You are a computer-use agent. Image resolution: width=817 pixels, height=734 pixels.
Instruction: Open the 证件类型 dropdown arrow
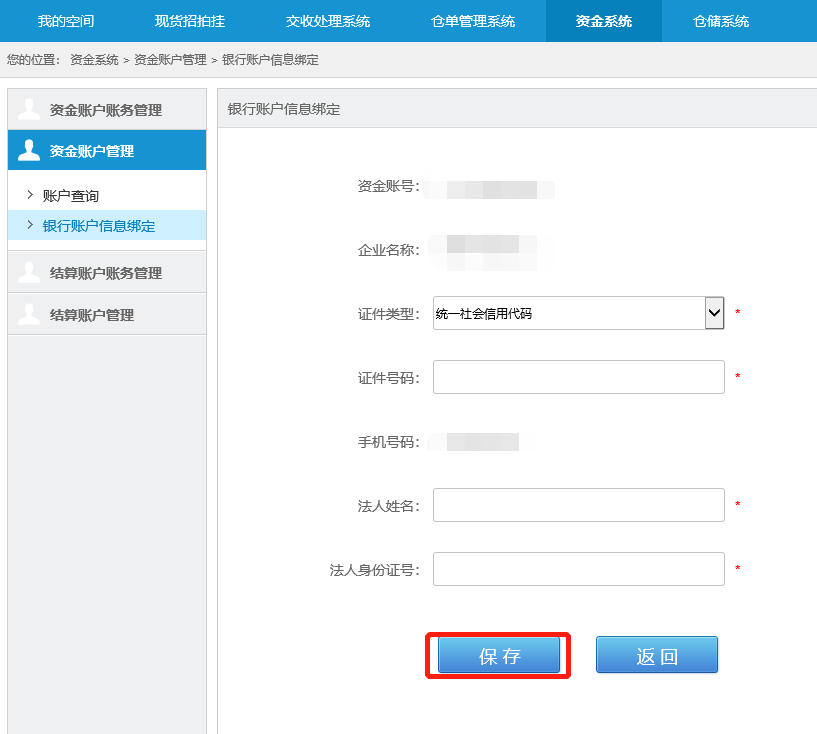[714, 313]
